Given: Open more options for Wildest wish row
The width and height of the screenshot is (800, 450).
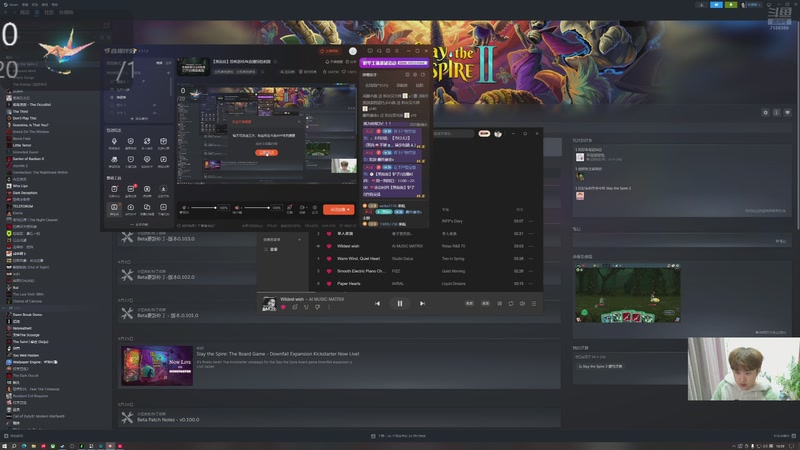Looking at the screenshot, I should pyautogui.click(x=531, y=246).
